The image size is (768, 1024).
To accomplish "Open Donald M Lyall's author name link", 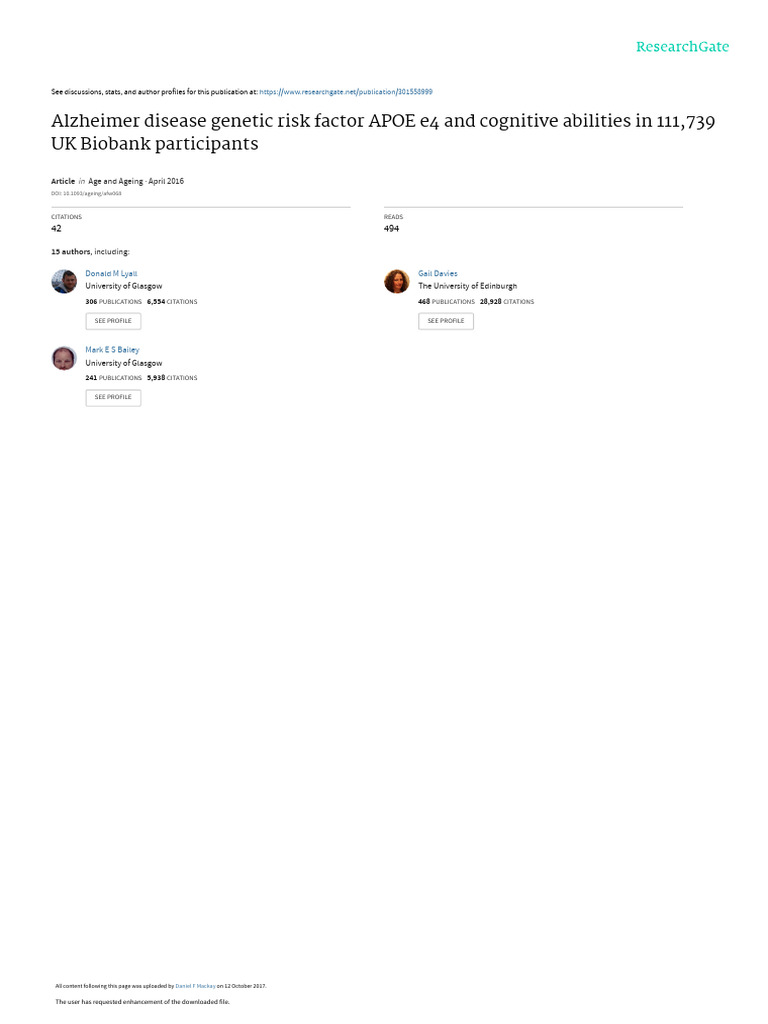I will 111,273.
